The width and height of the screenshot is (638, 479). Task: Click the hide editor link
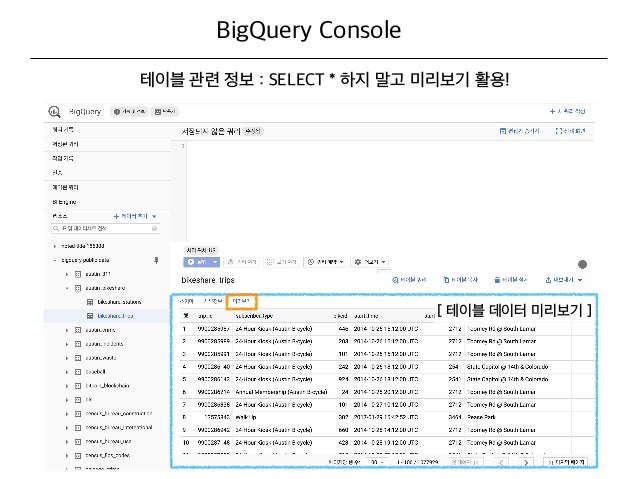519,131
